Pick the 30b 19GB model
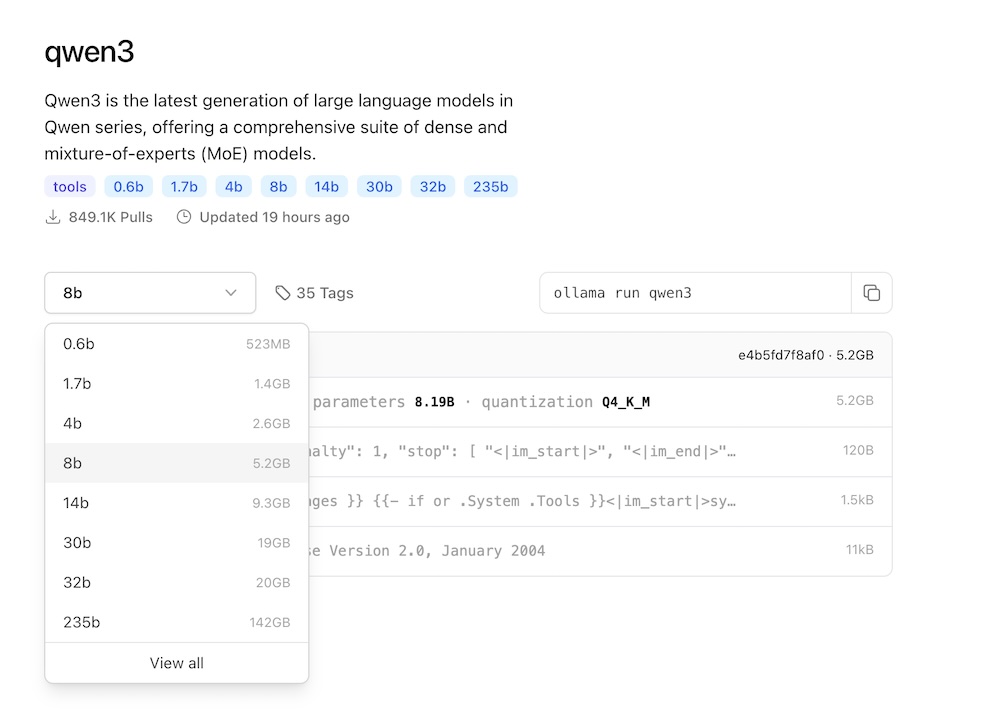Screen dimensions: 1000x727 pos(177,543)
